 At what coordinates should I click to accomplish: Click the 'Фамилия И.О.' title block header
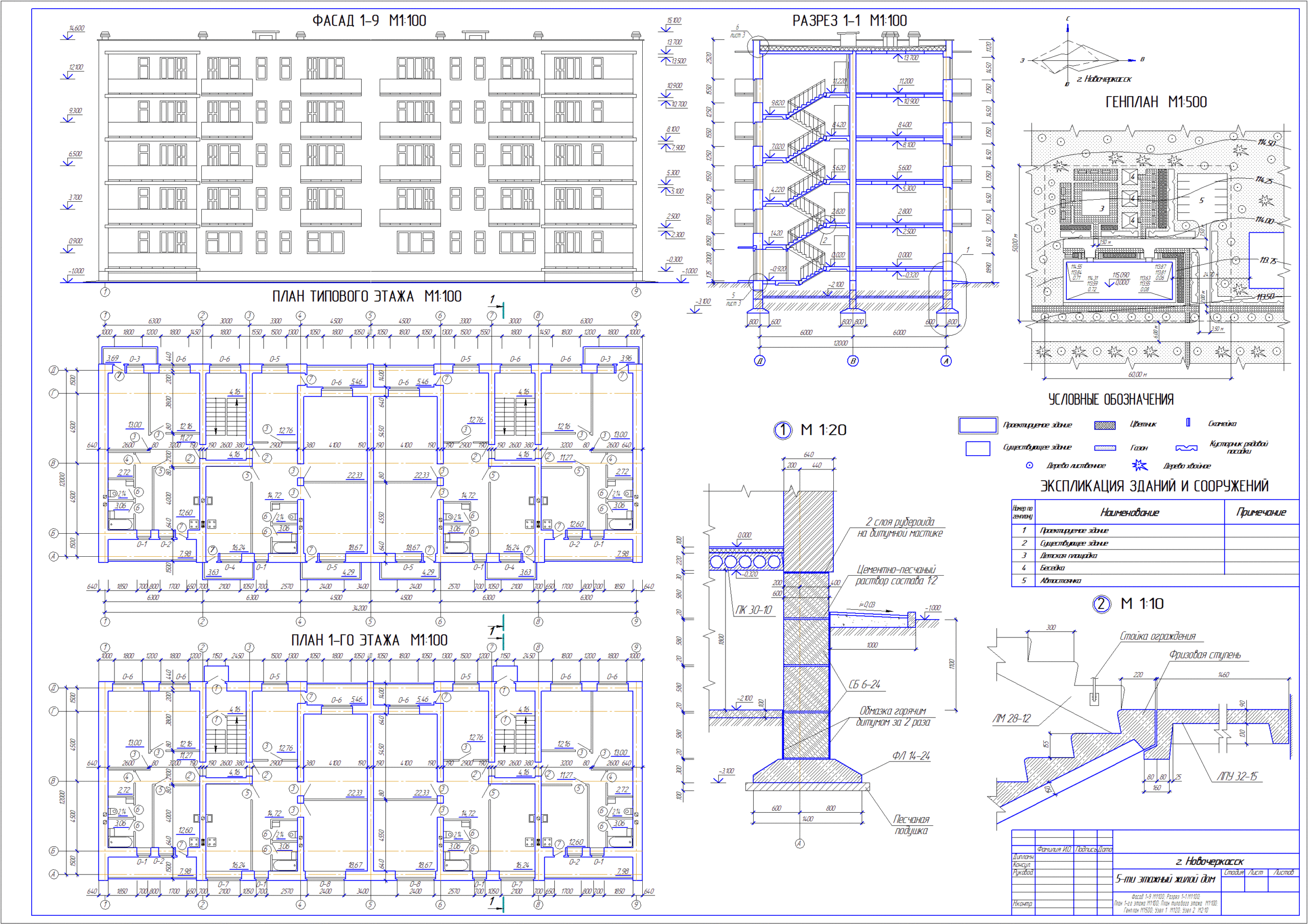[1054, 849]
